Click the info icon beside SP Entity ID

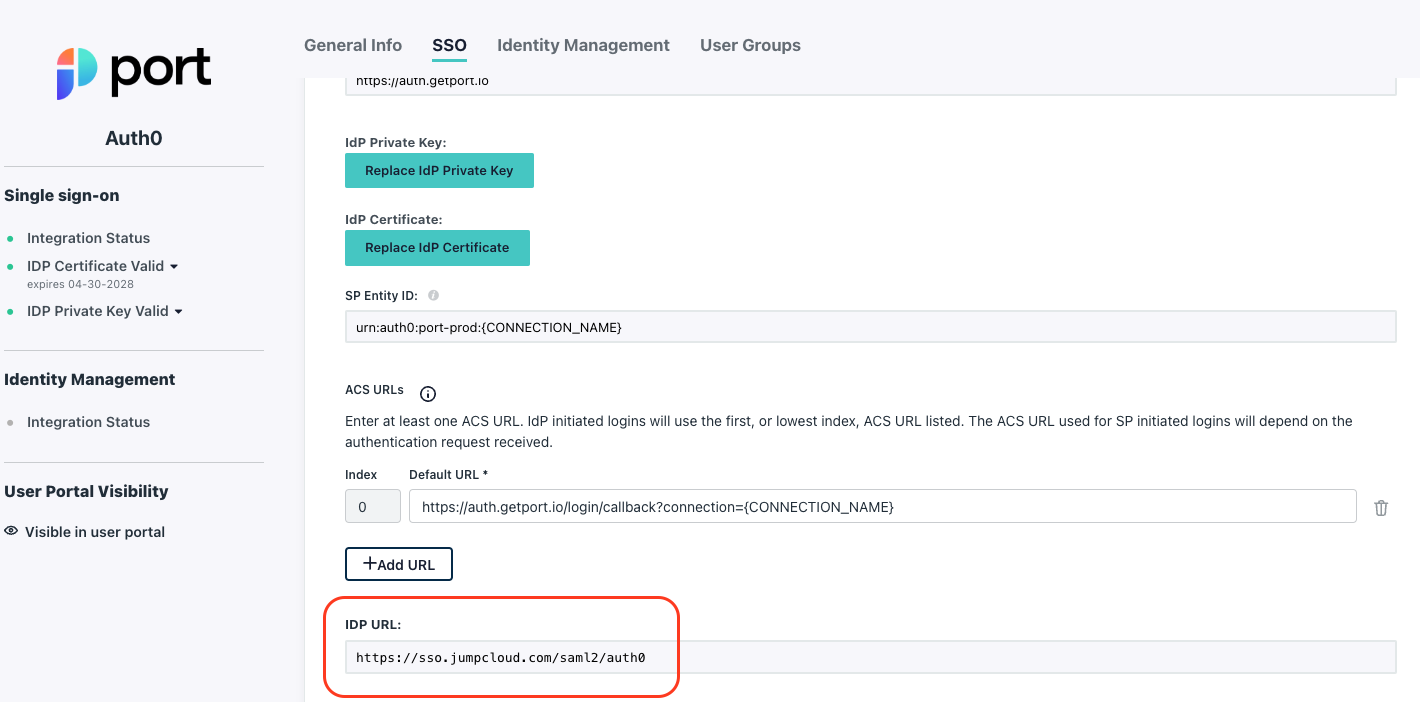click(431, 294)
